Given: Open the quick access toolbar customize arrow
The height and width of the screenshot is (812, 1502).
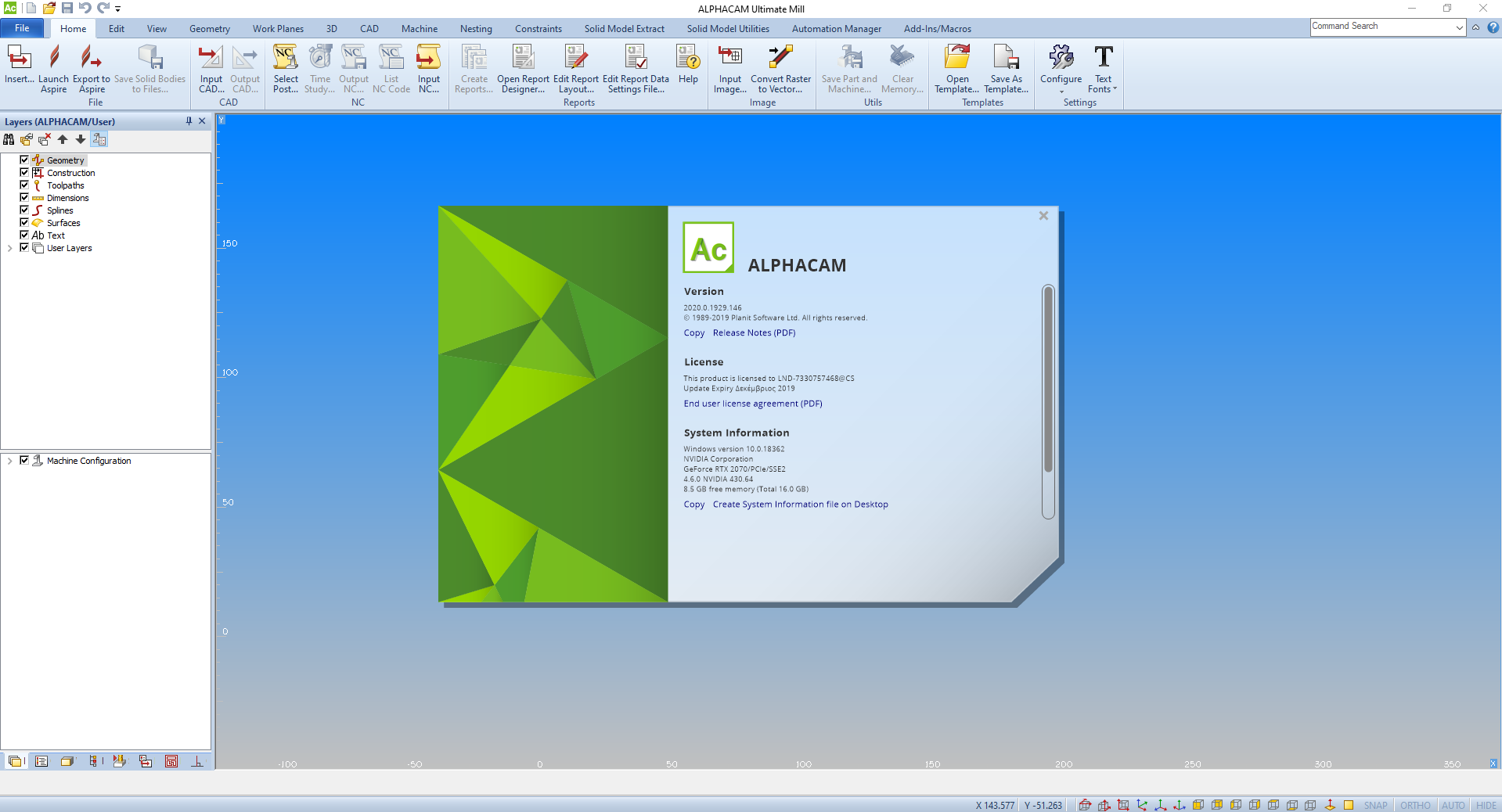Looking at the screenshot, I should pos(118,9).
